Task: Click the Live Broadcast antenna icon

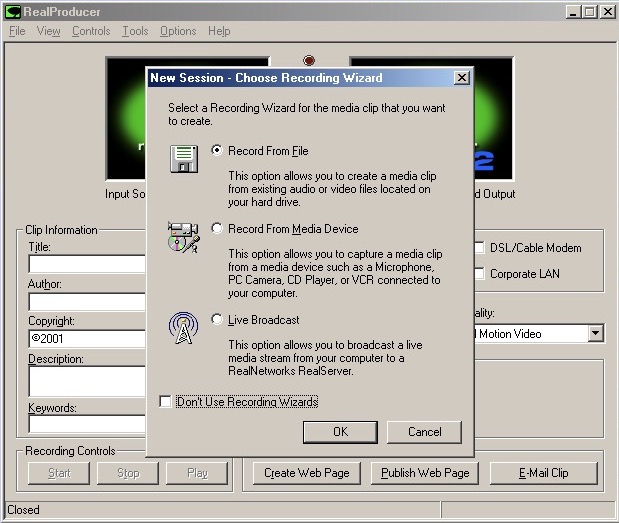Action: [184, 327]
